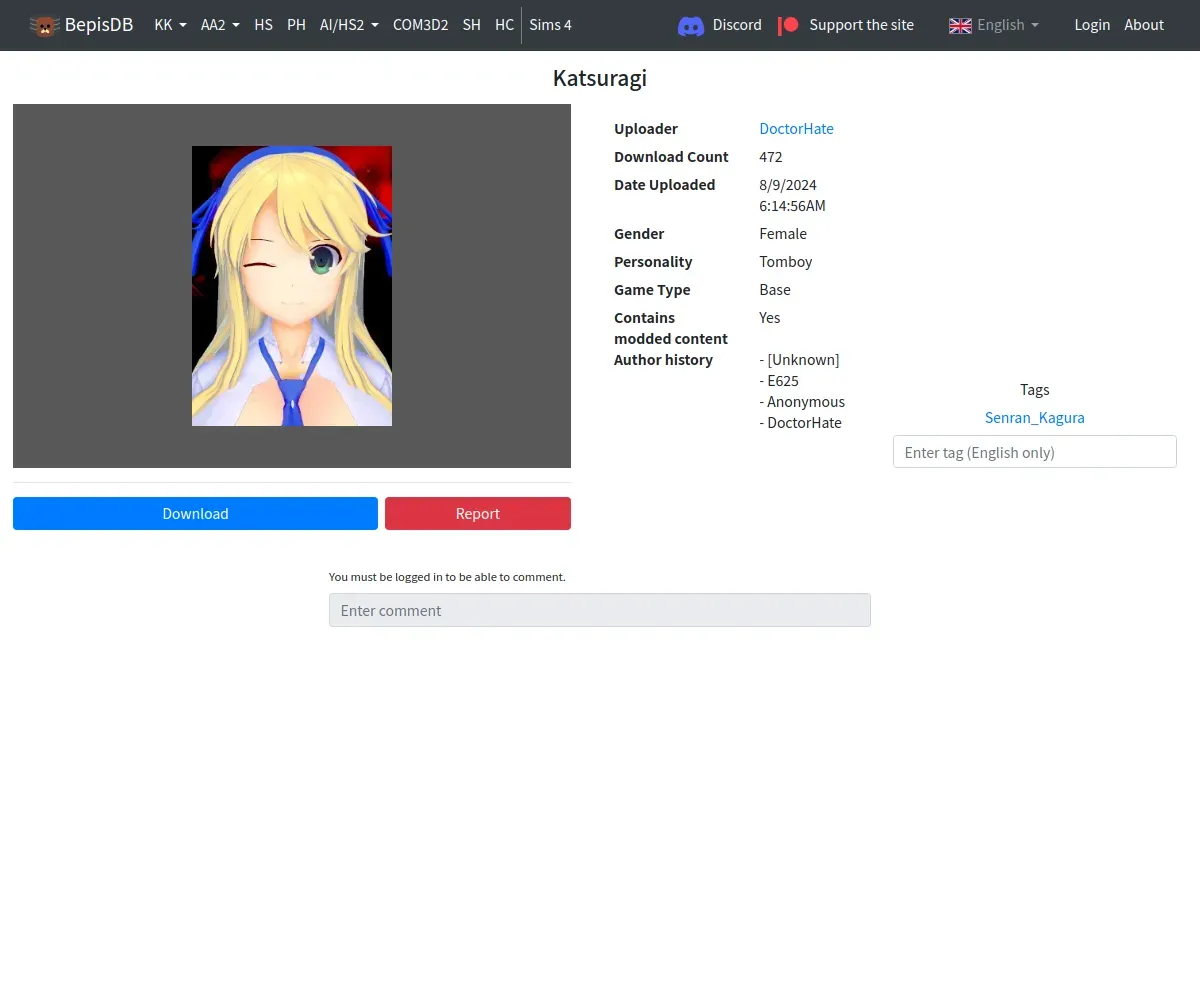This screenshot has height=1000, width=1200.
Task: Click the Senran_Kagura tag
Action: point(1034,418)
